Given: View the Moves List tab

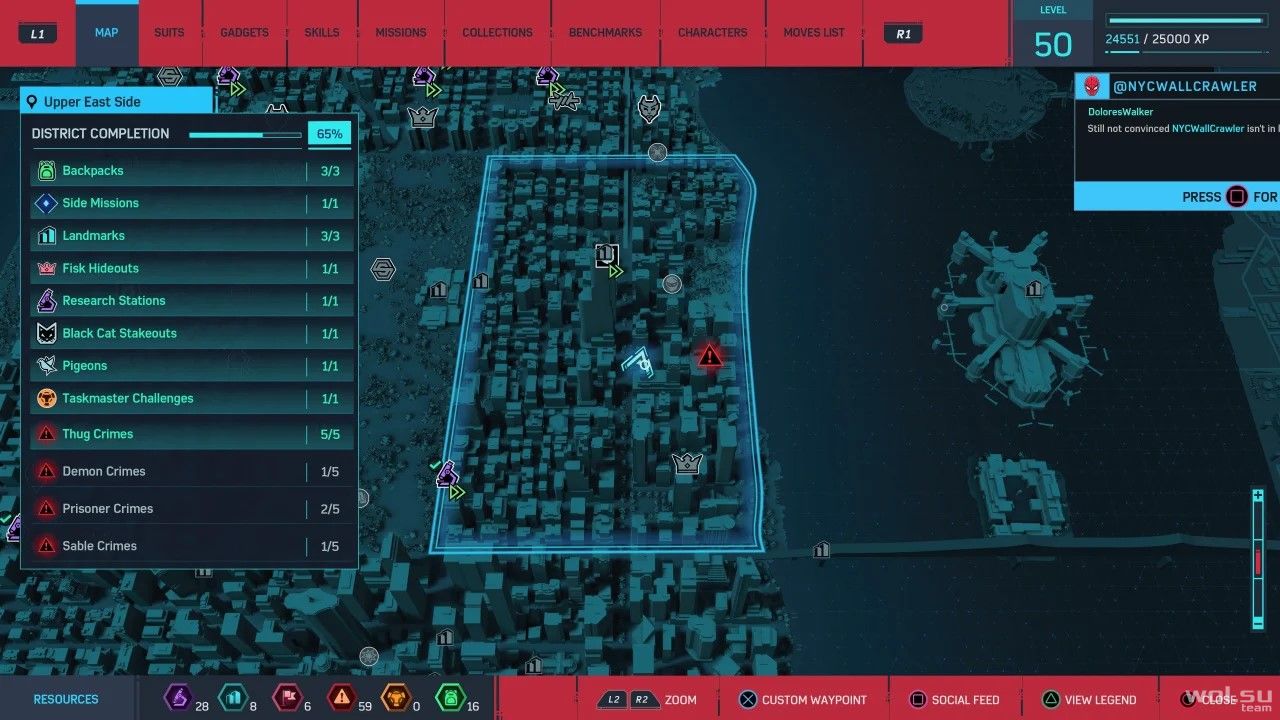Looking at the screenshot, I should click(814, 33).
